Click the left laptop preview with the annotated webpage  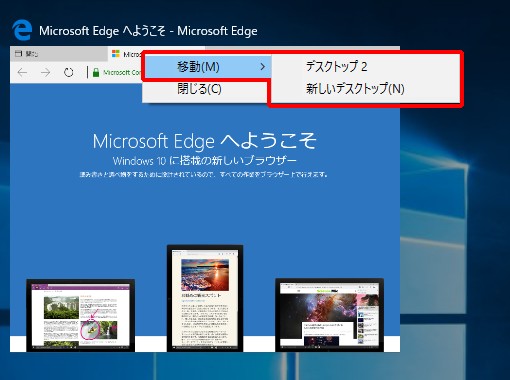tap(81, 315)
